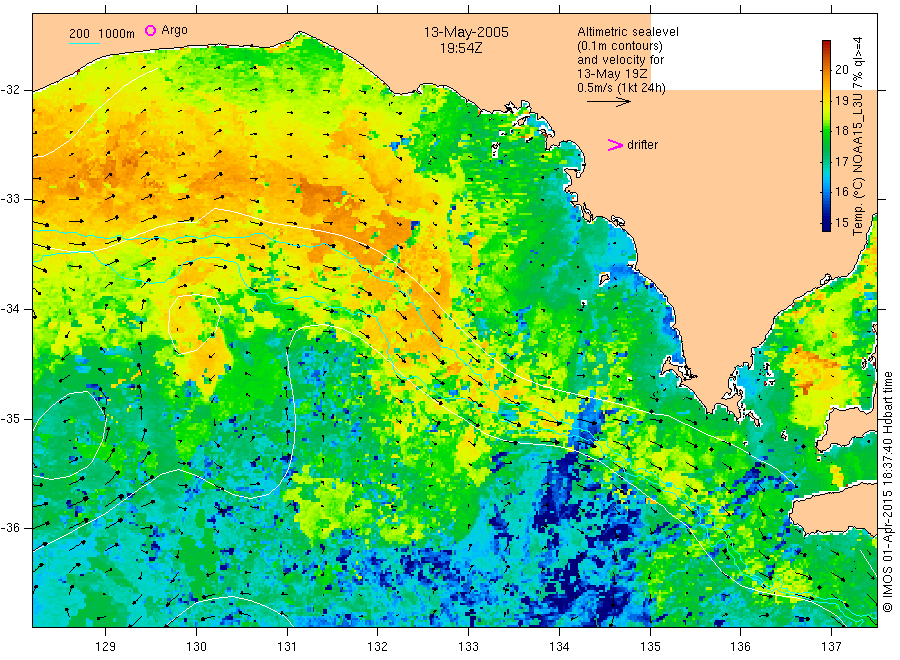This screenshot has width=900, height=660.
Task: Click the time text '19:54Z'
Action: point(461,48)
